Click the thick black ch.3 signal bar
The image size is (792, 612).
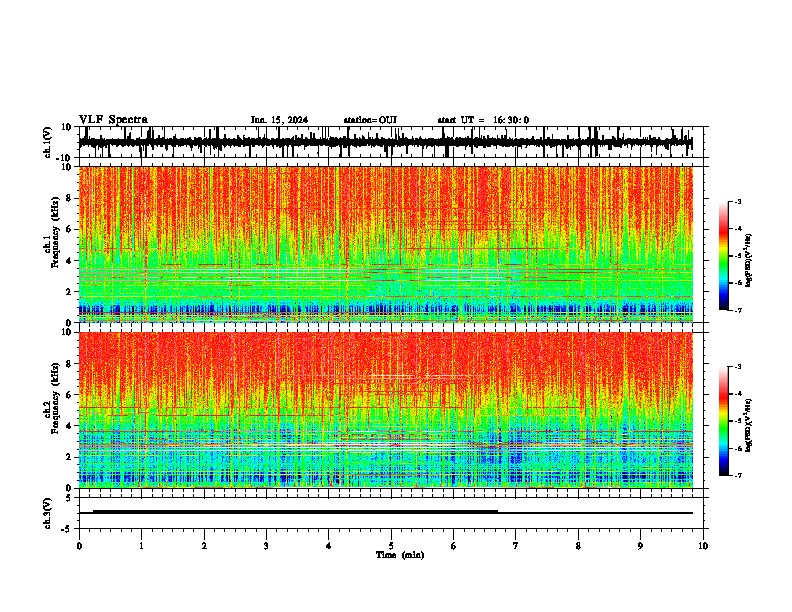pyautogui.click(x=295, y=512)
